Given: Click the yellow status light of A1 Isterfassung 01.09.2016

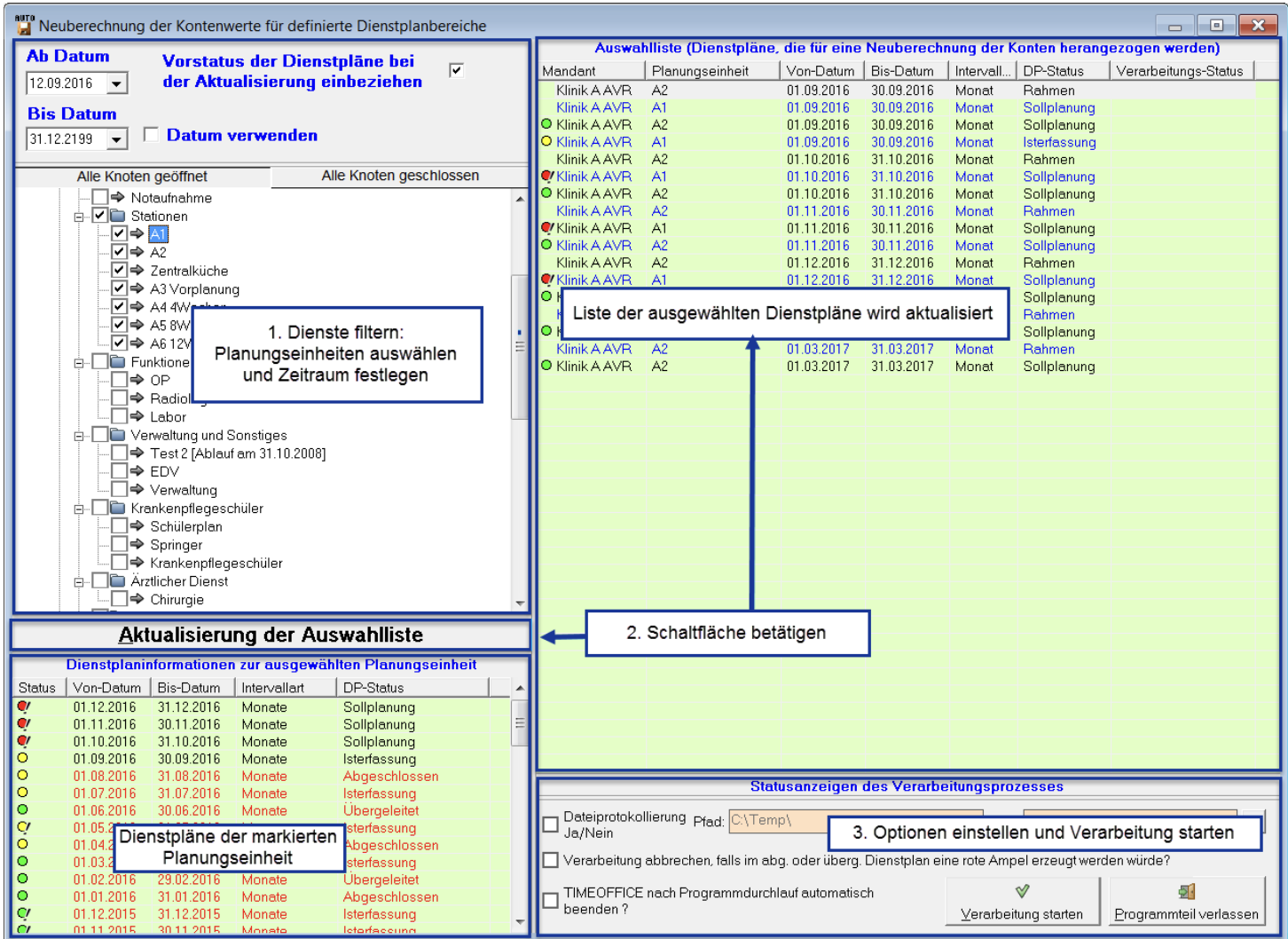Looking at the screenshot, I should click(x=546, y=141).
